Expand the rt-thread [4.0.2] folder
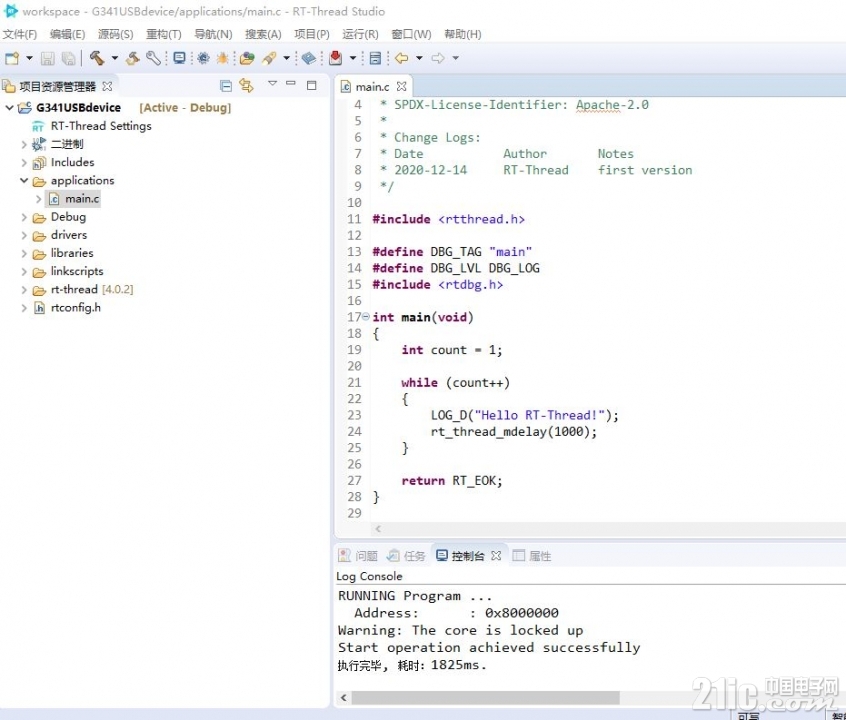Viewport: 846px width, 720px height. [24, 290]
